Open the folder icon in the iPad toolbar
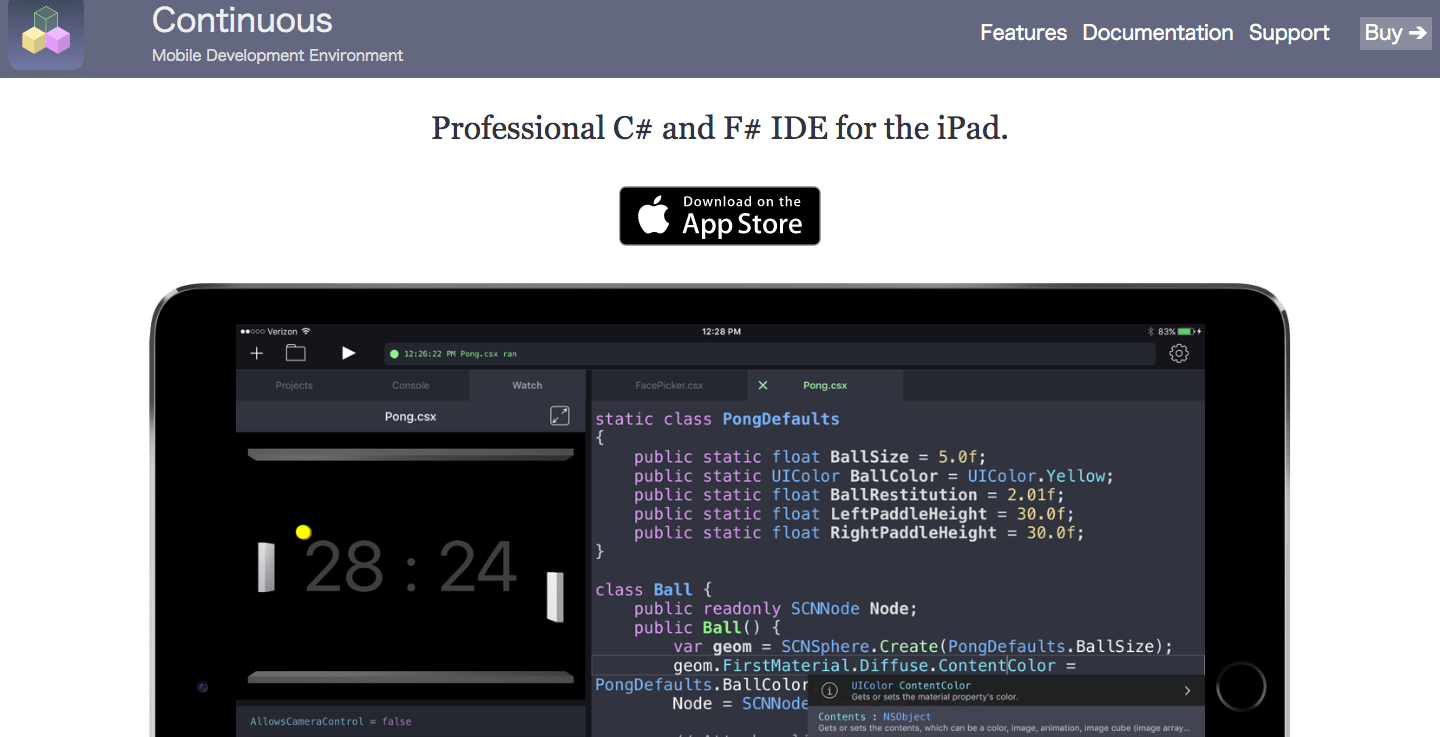The width and height of the screenshot is (1440, 737). click(x=295, y=353)
